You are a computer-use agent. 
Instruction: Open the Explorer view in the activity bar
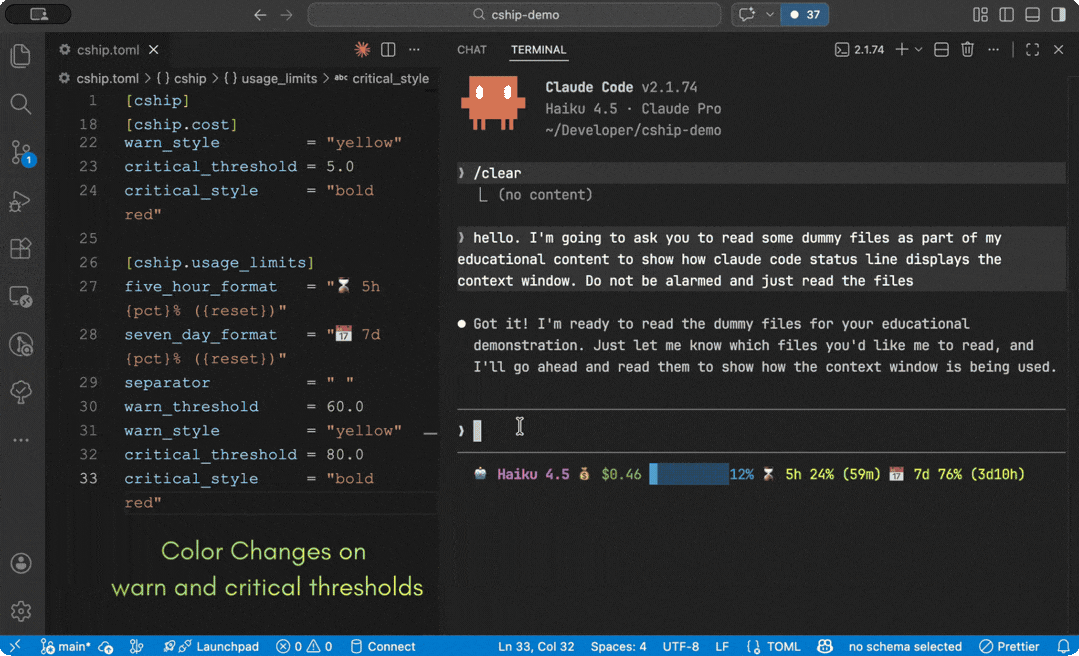(21, 56)
